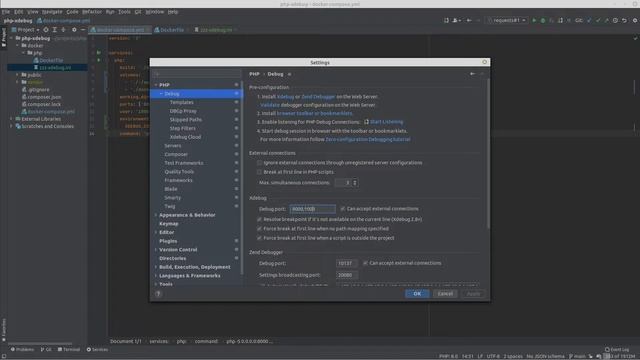The image size is (640, 360).
Task: Open IDE settings gear in top toolbar
Action: point(635,20)
